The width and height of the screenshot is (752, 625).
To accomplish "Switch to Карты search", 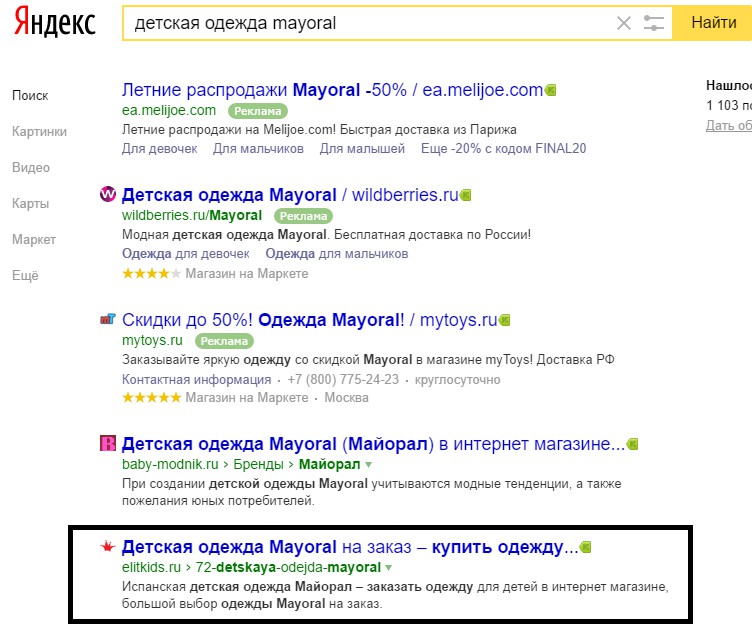I will [x=30, y=203].
